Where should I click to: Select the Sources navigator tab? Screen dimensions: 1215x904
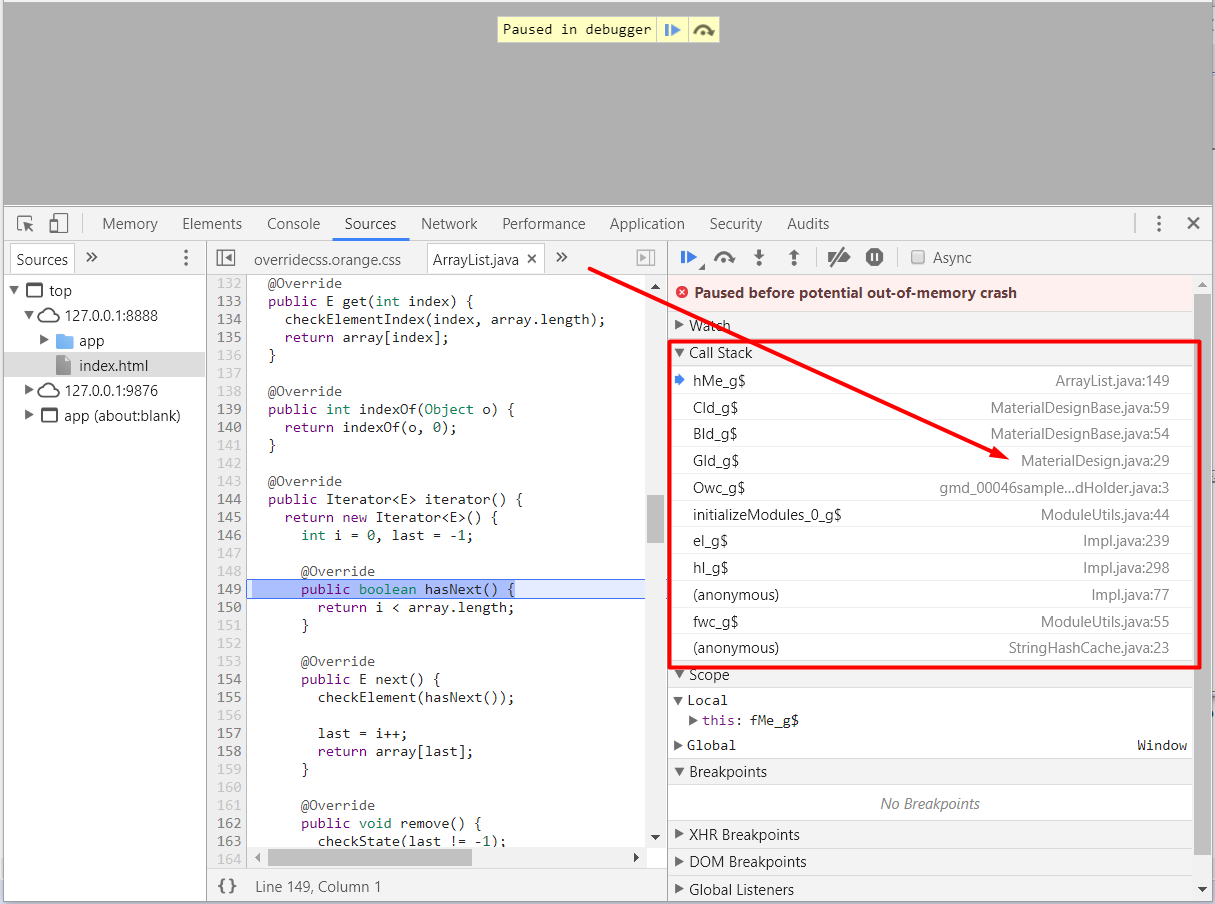point(42,259)
